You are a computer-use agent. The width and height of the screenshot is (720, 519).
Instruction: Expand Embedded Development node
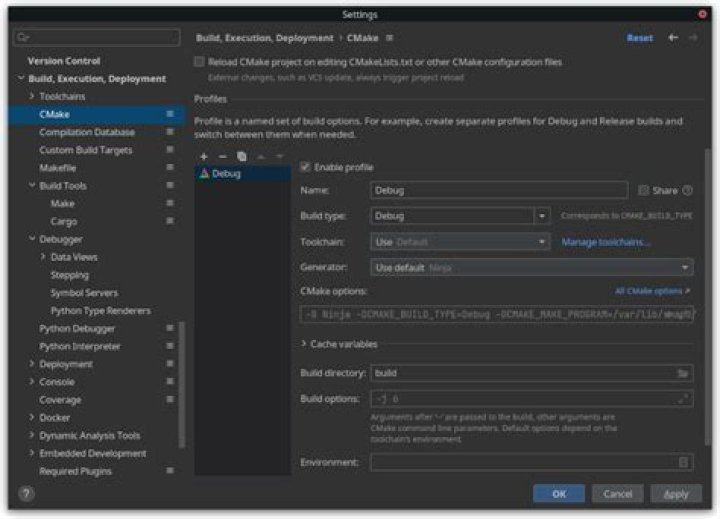pos(32,453)
